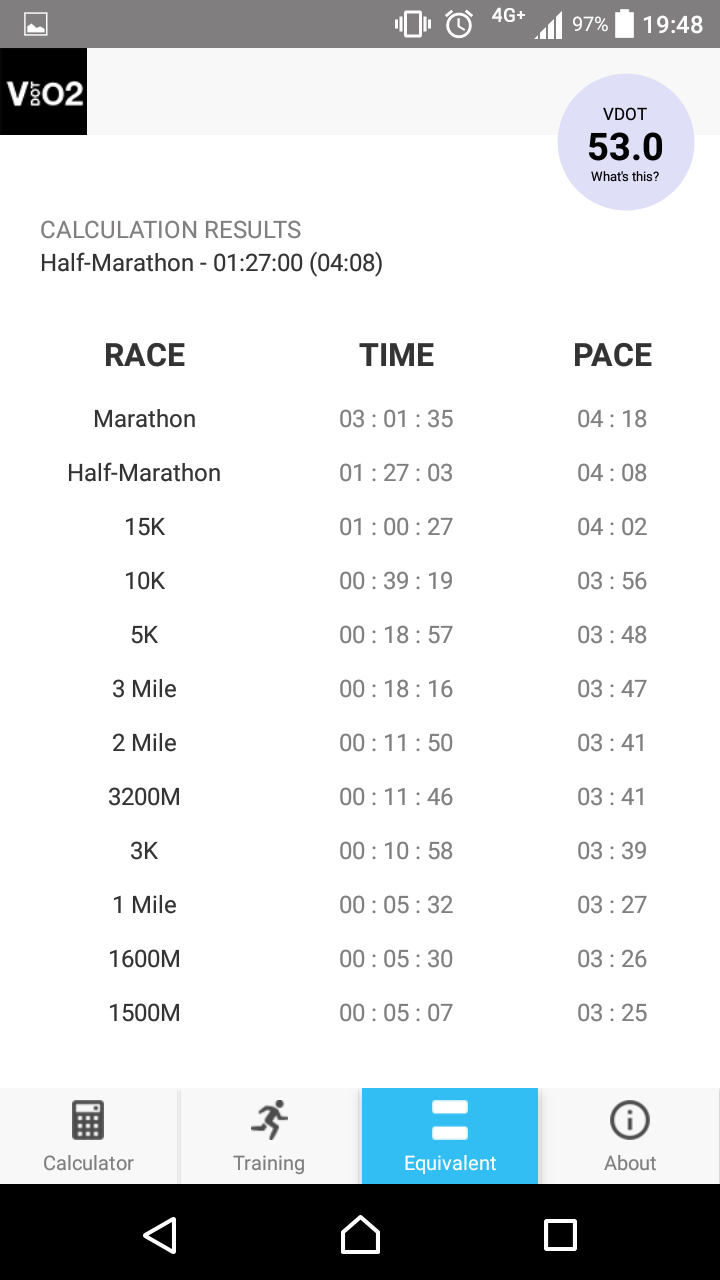
Task: Tap the VDOT O2 app logo
Action: click(44, 92)
